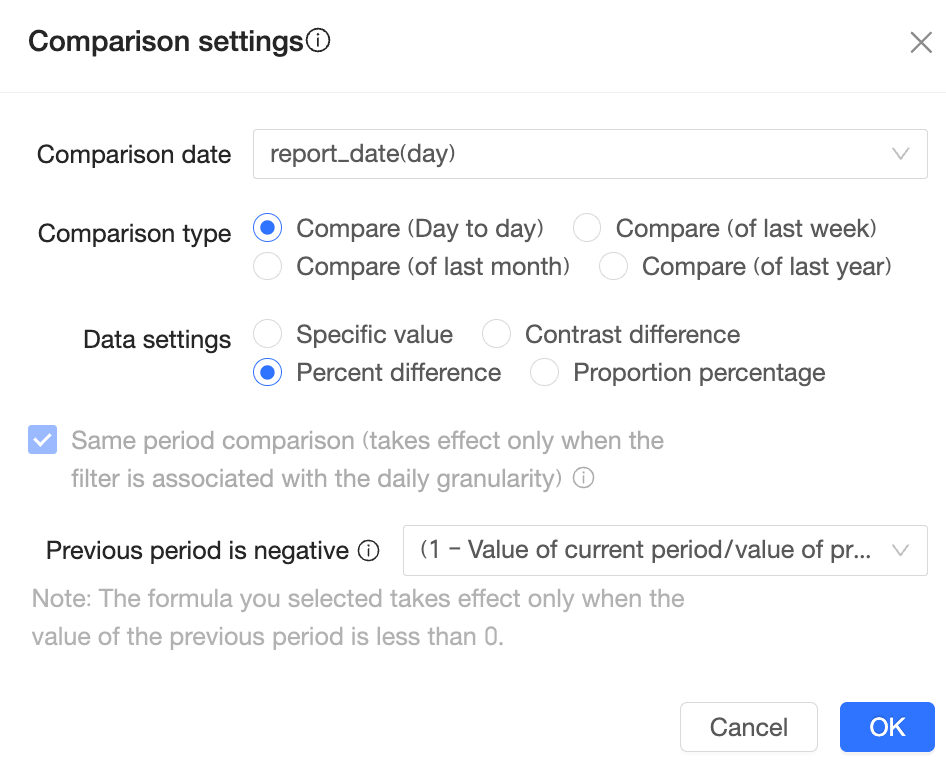Toggle the Same period comparison checkbox
This screenshot has width=946, height=768.
tap(43, 440)
